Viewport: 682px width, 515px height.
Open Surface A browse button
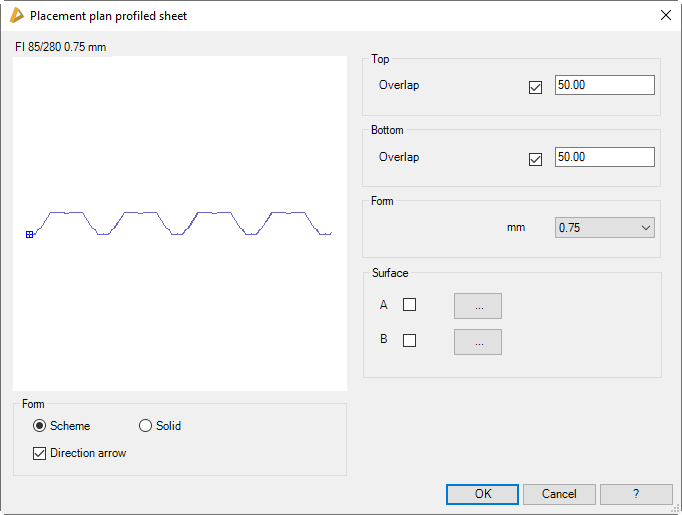(x=478, y=306)
